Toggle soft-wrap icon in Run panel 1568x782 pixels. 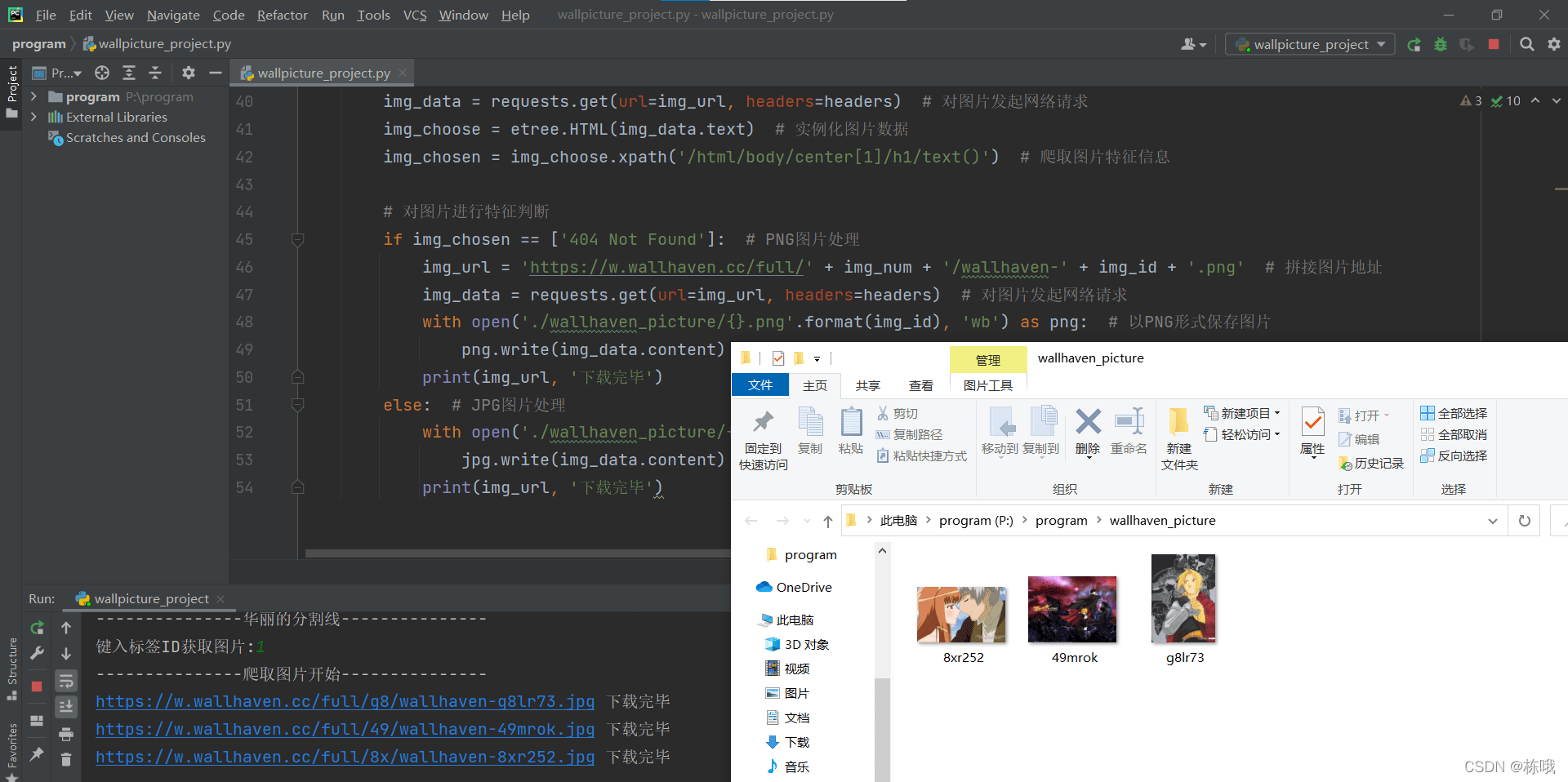coord(66,681)
